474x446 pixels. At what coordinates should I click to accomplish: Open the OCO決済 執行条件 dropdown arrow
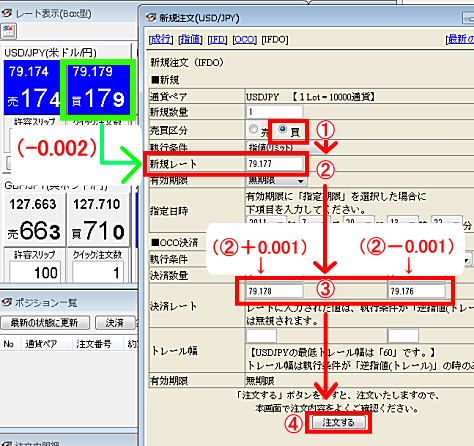(467, 259)
